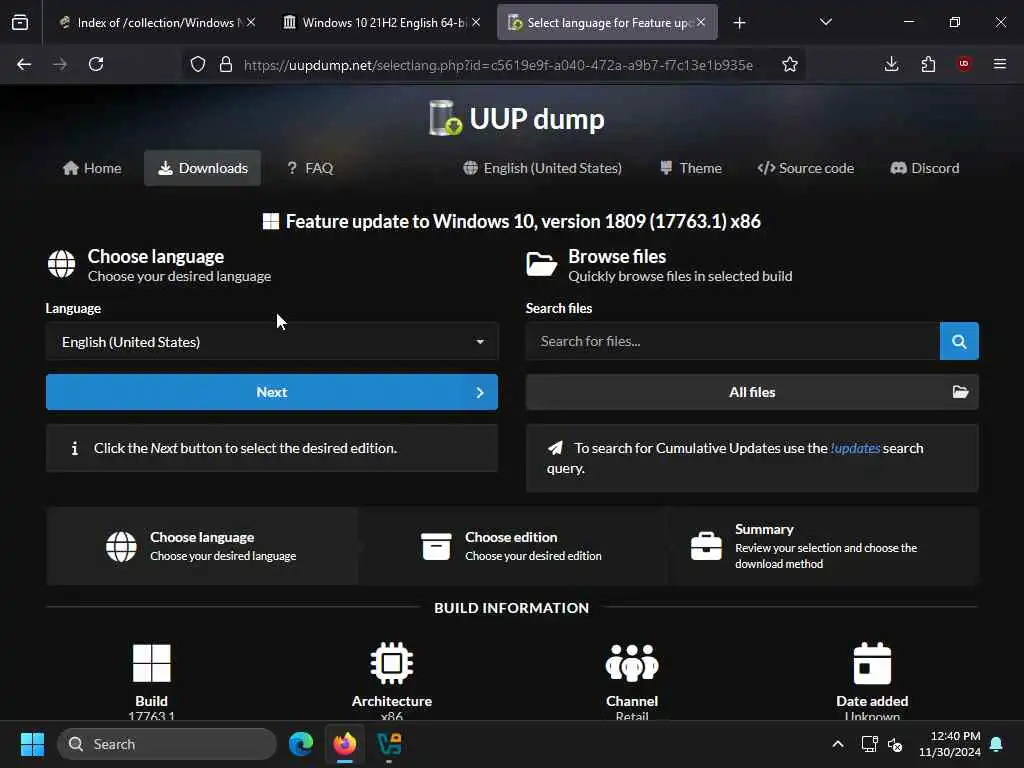
Task: Launch Microsoft Edge from taskbar
Action: tap(301, 744)
